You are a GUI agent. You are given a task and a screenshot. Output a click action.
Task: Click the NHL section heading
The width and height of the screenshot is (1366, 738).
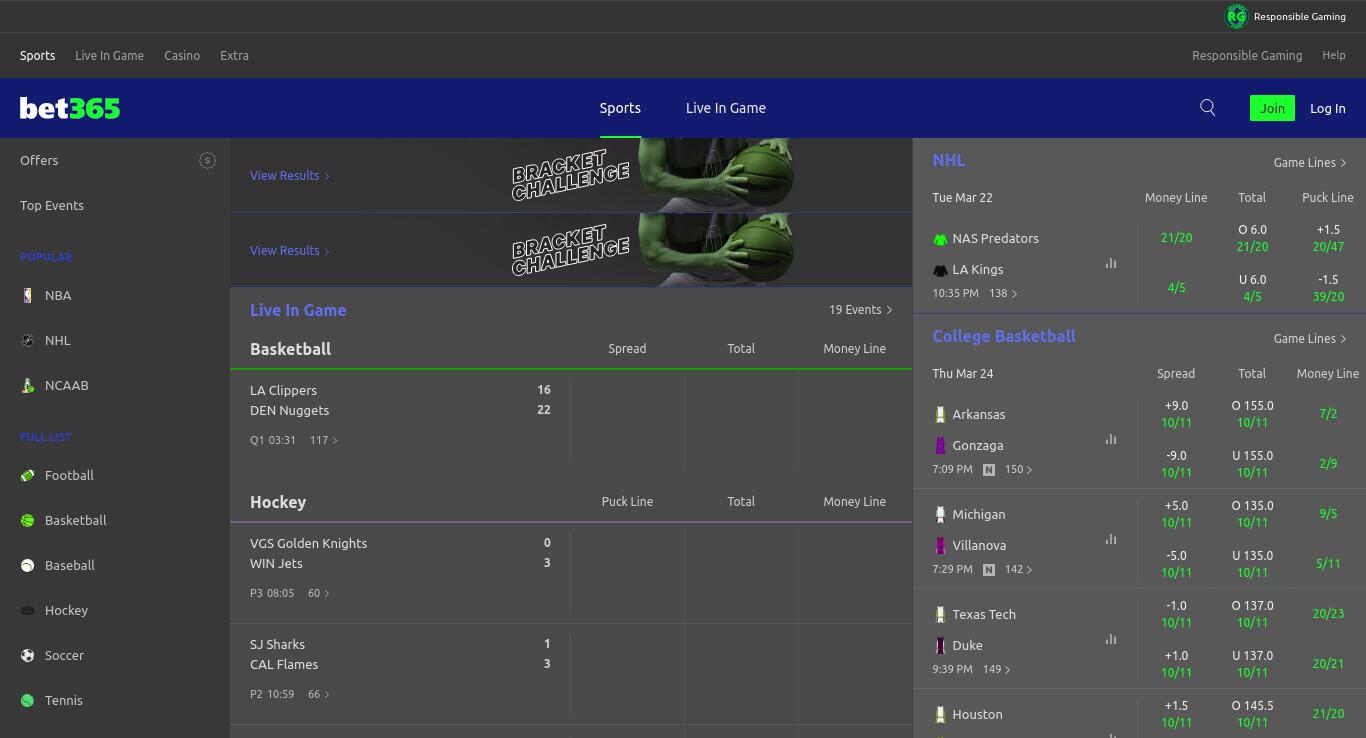[949, 160]
